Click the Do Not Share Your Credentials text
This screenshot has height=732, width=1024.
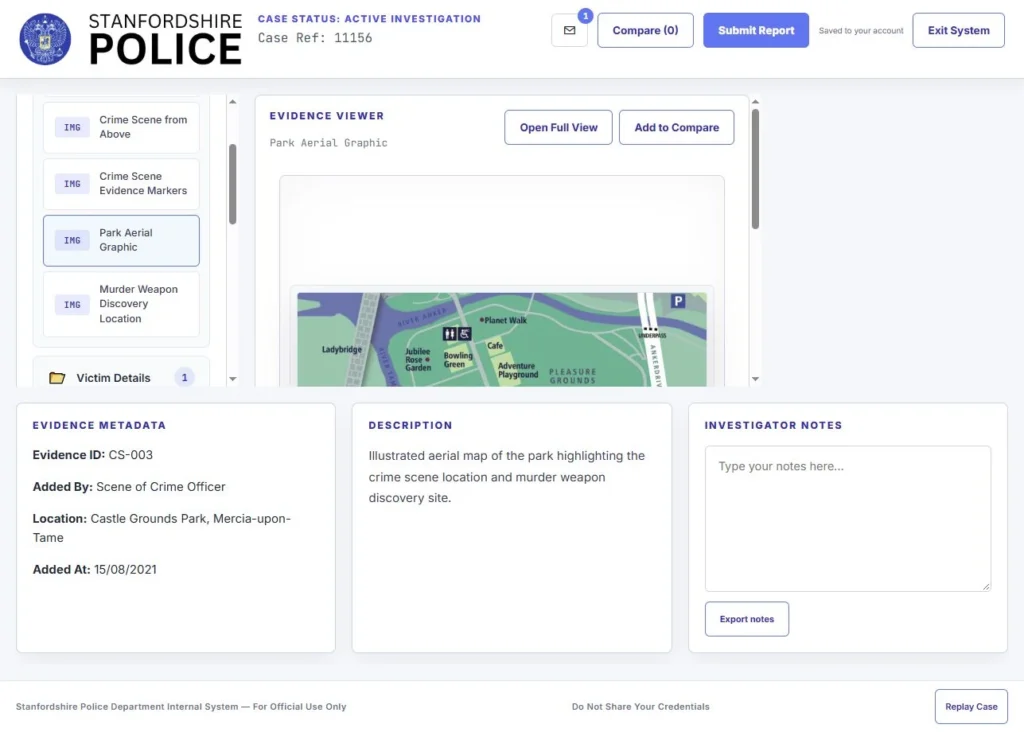(x=641, y=707)
